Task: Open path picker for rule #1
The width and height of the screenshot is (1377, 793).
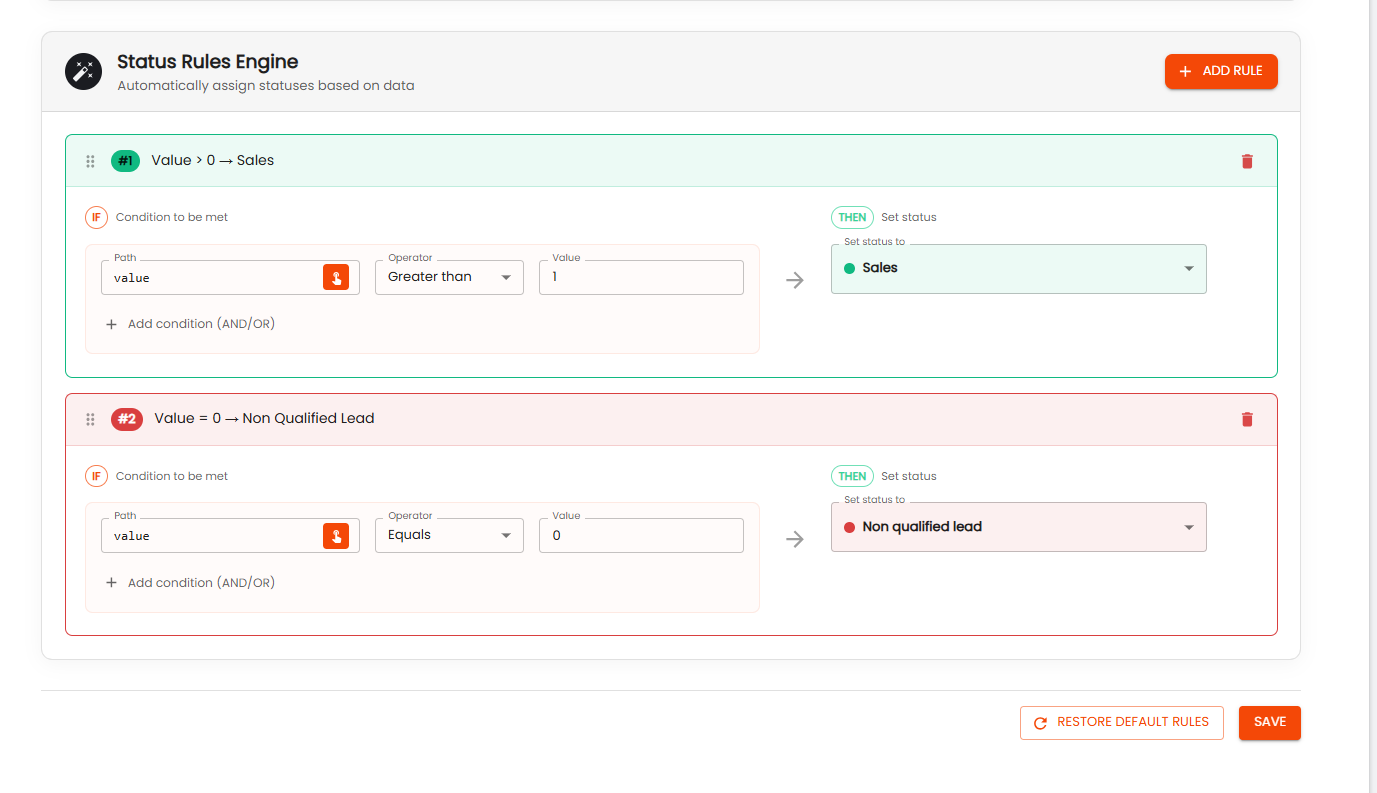Action: coord(336,278)
